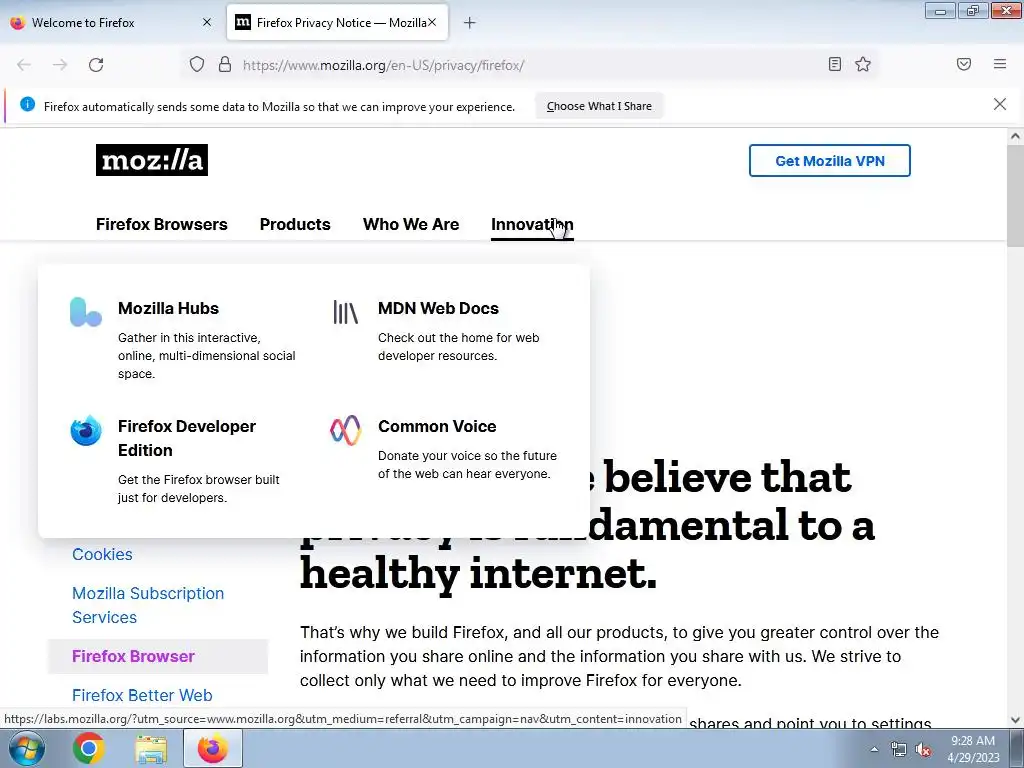Open the MDN Web Docs link
Image resolution: width=1024 pixels, height=768 pixels.
(x=438, y=308)
